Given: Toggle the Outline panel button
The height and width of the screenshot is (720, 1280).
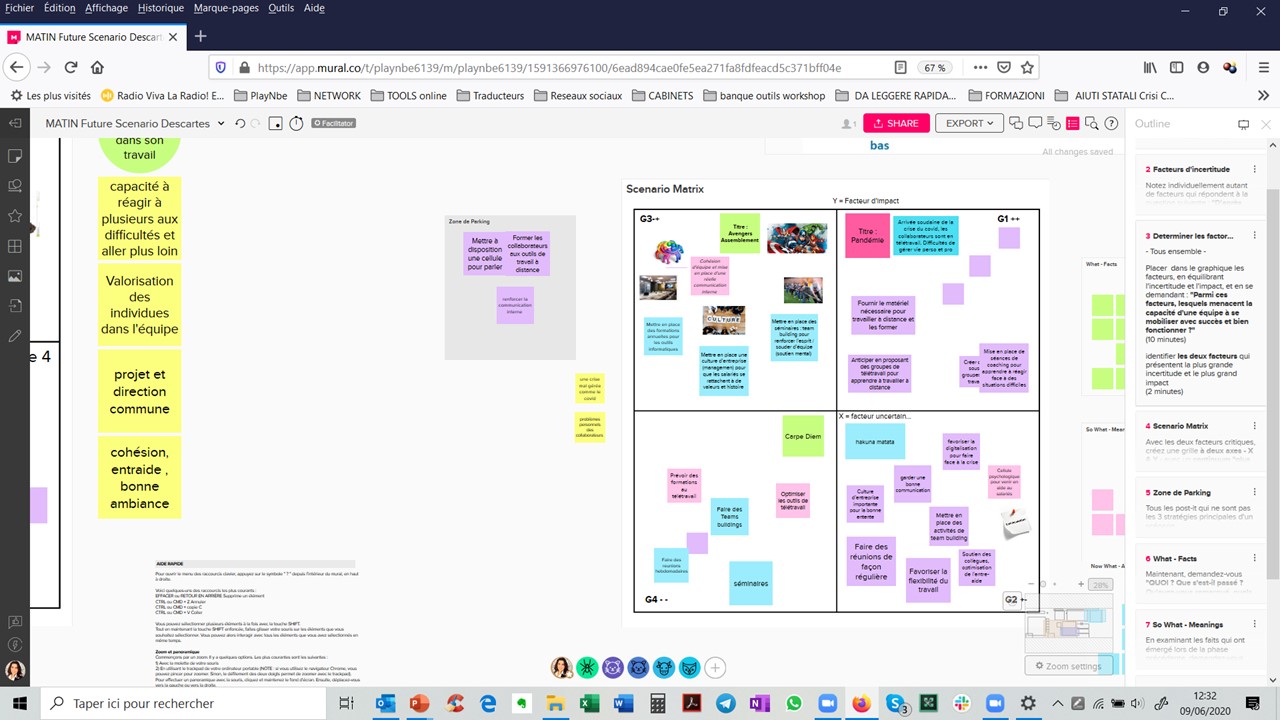Looking at the screenshot, I should pyautogui.click(x=1073, y=123).
